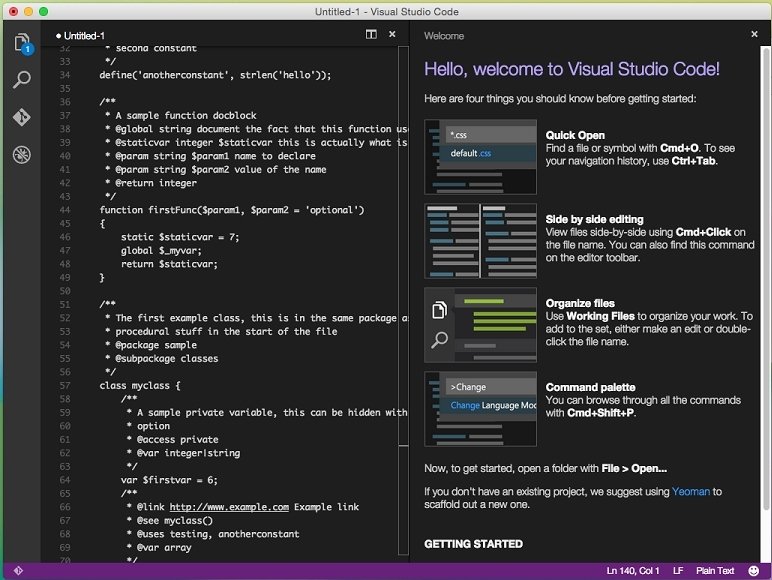This screenshot has width=772, height=580.
Task: Click the macOS yellow minimize window button
Action: point(29,11)
